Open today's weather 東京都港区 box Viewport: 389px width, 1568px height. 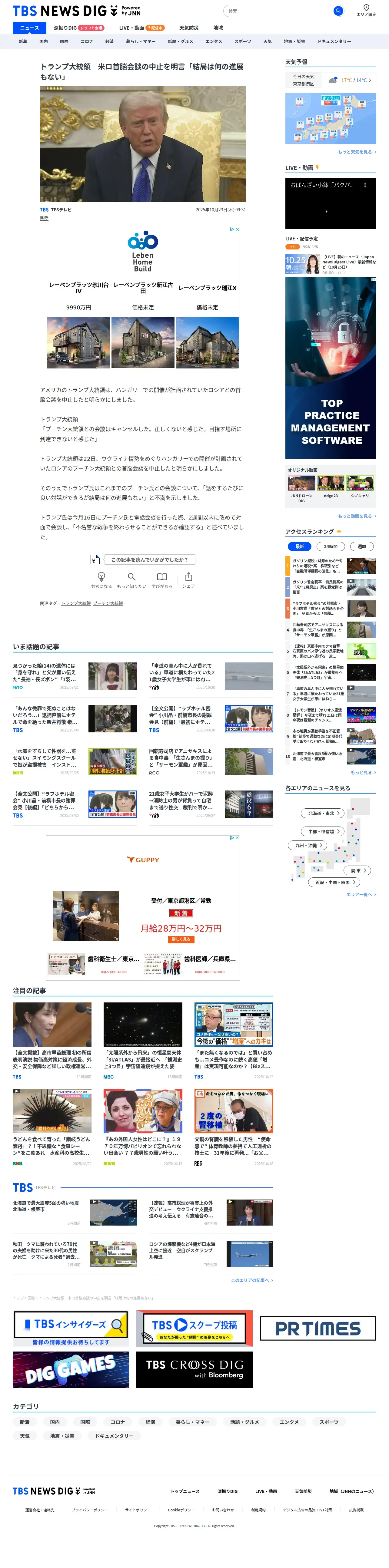(331, 80)
